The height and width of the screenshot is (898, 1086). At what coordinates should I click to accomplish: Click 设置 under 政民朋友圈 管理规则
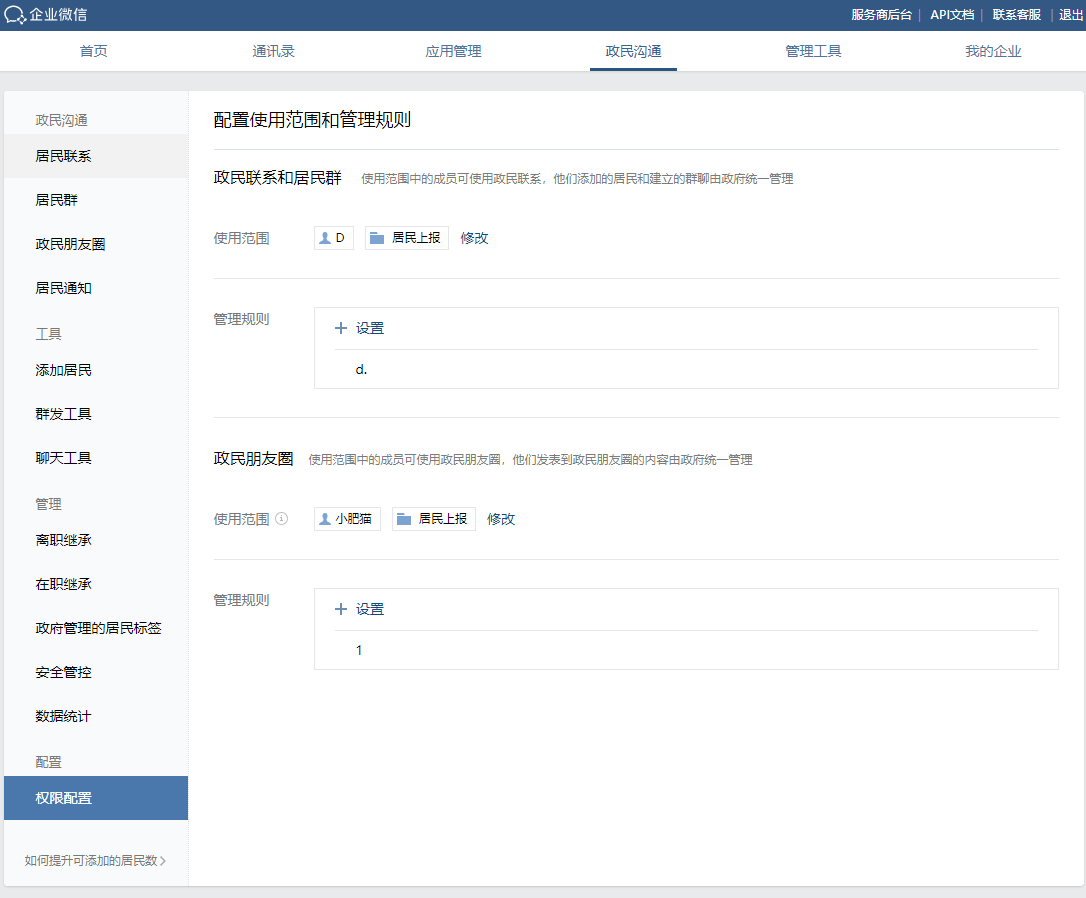coord(370,609)
